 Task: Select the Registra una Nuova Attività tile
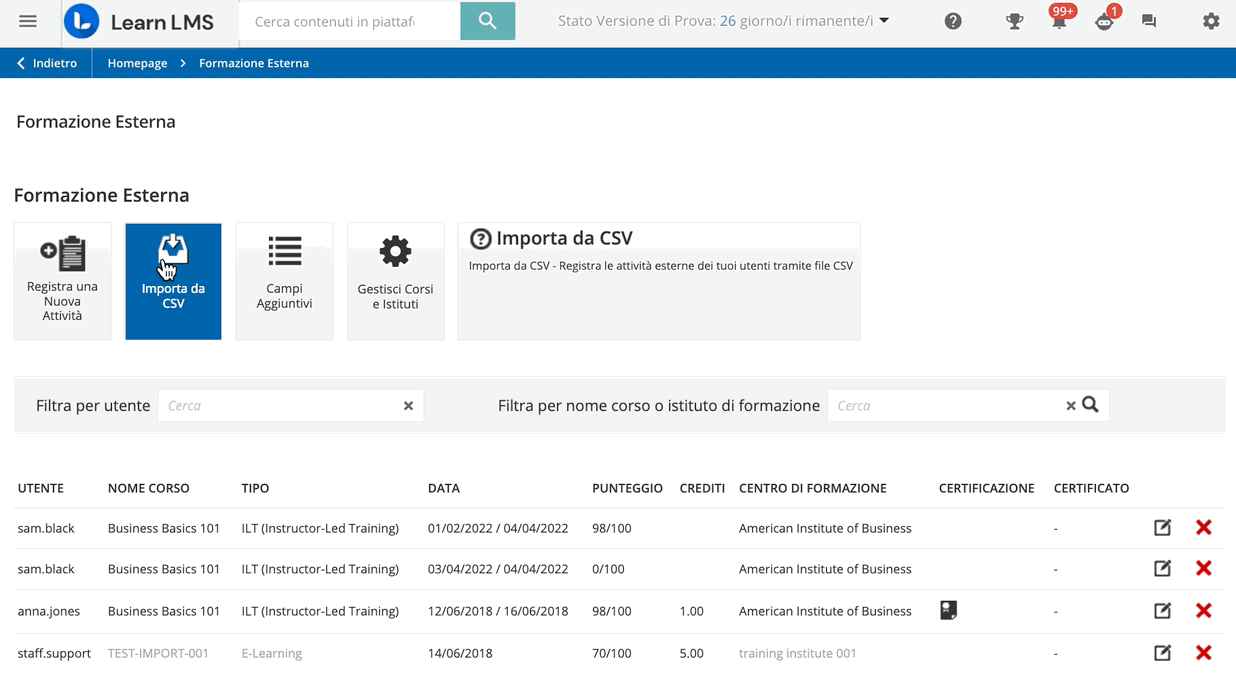62,281
